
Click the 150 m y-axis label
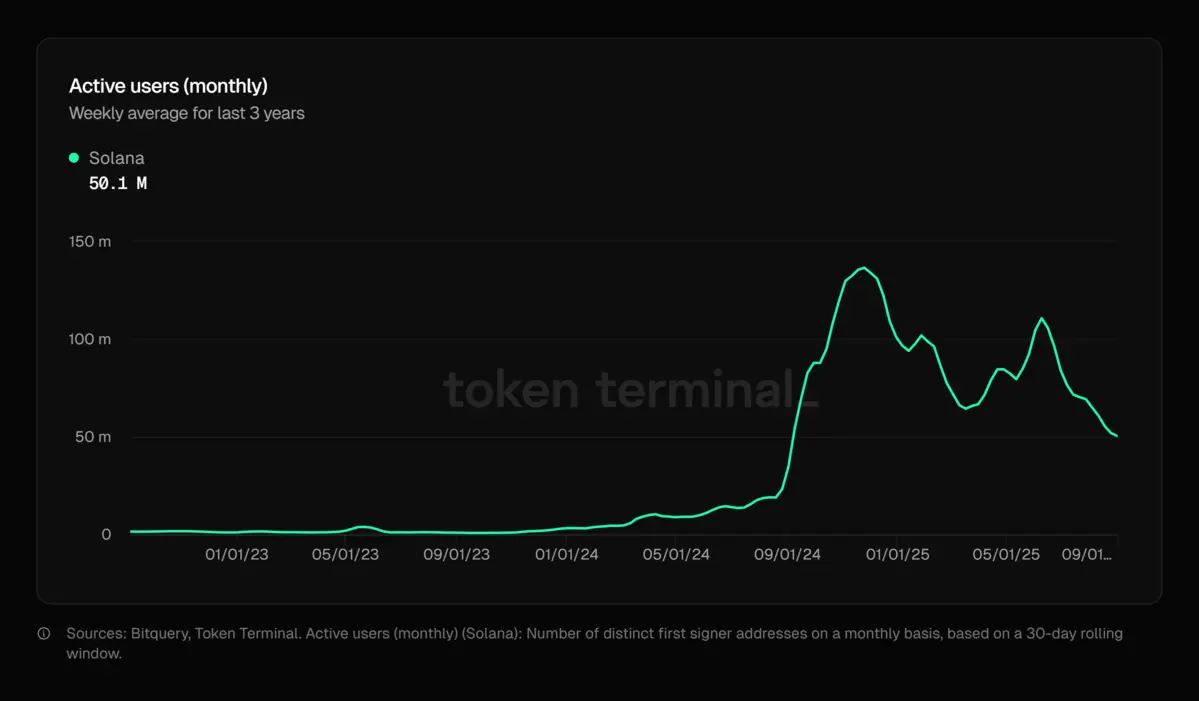click(x=91, y=242)
